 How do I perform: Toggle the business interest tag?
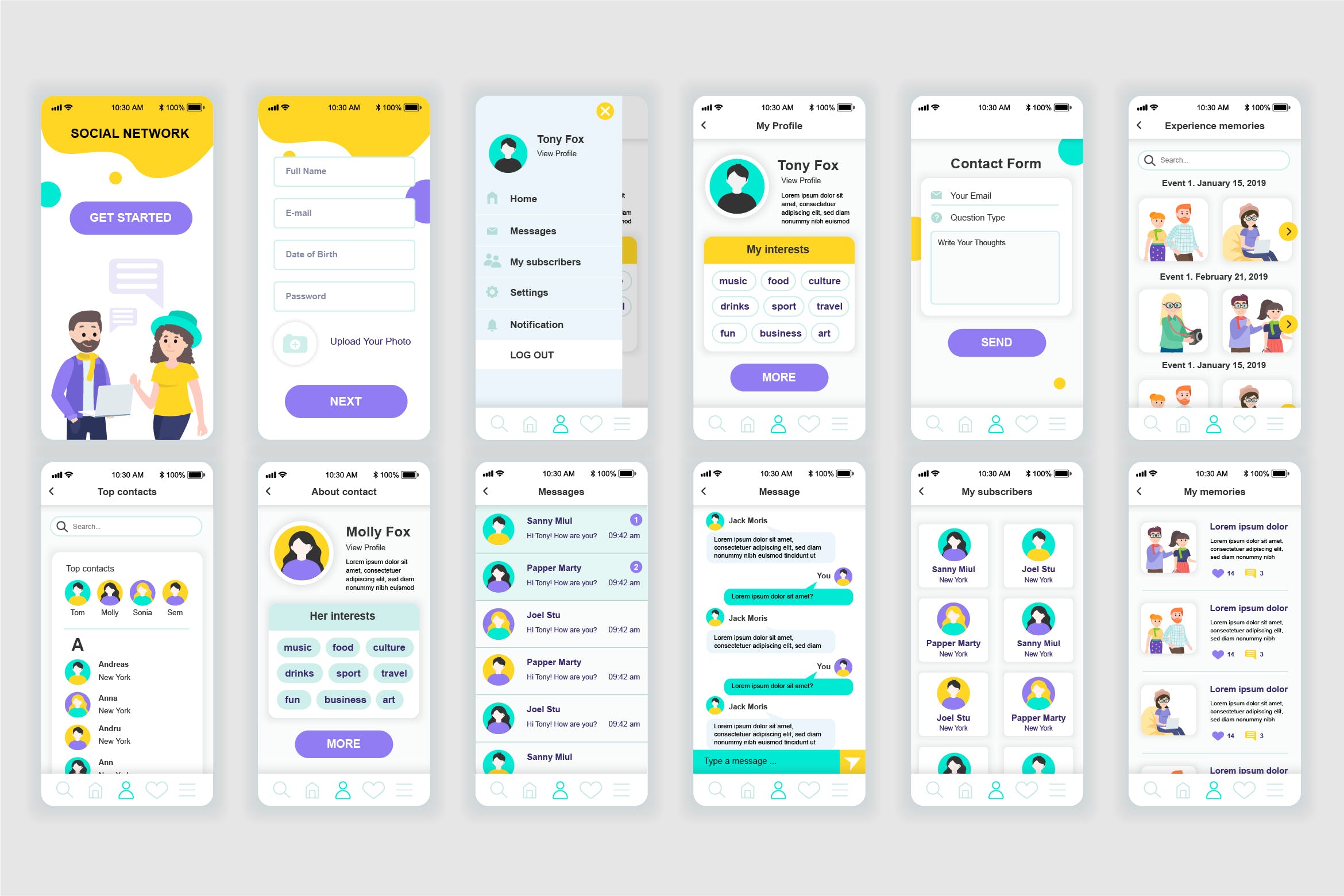(x=780, y=333)
